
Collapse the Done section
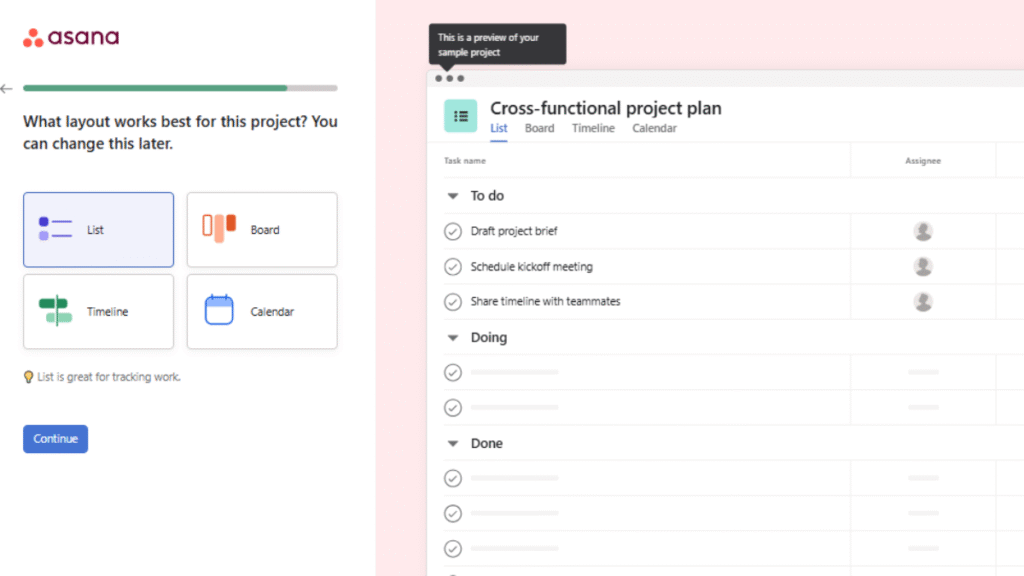[452, 443]
